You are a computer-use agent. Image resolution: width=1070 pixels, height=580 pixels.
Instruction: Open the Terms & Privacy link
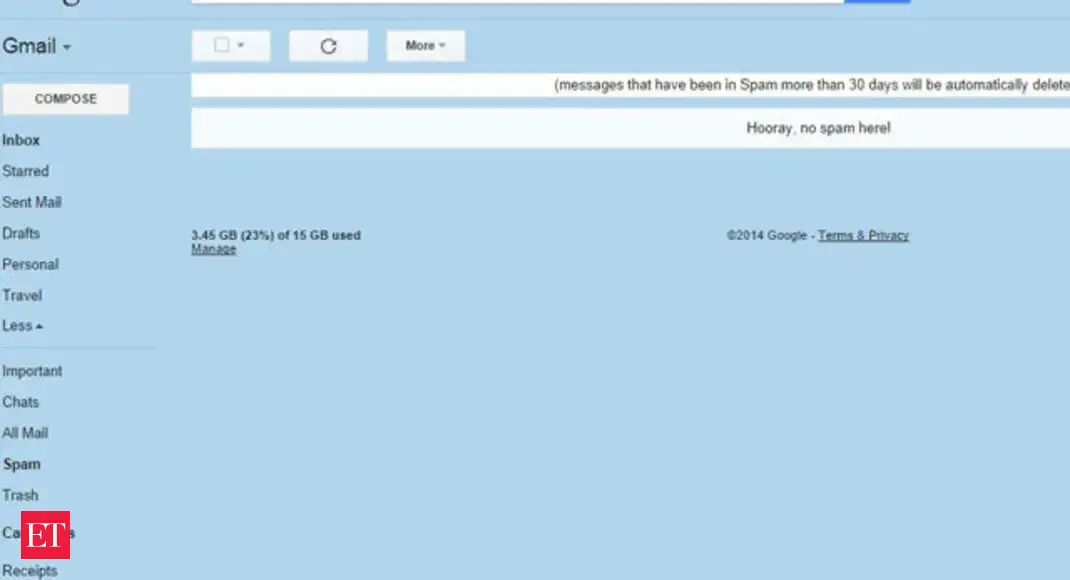862,235
